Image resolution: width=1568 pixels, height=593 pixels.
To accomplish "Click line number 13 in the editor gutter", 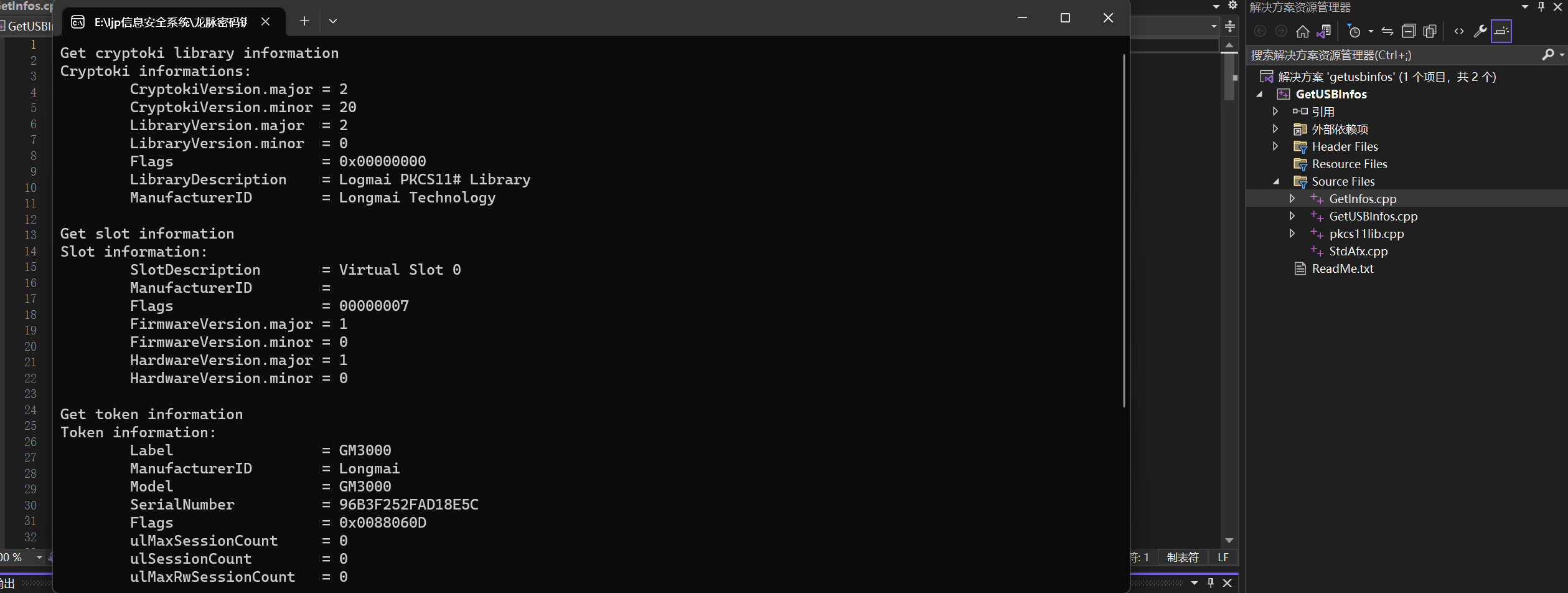I will (31, 235).
